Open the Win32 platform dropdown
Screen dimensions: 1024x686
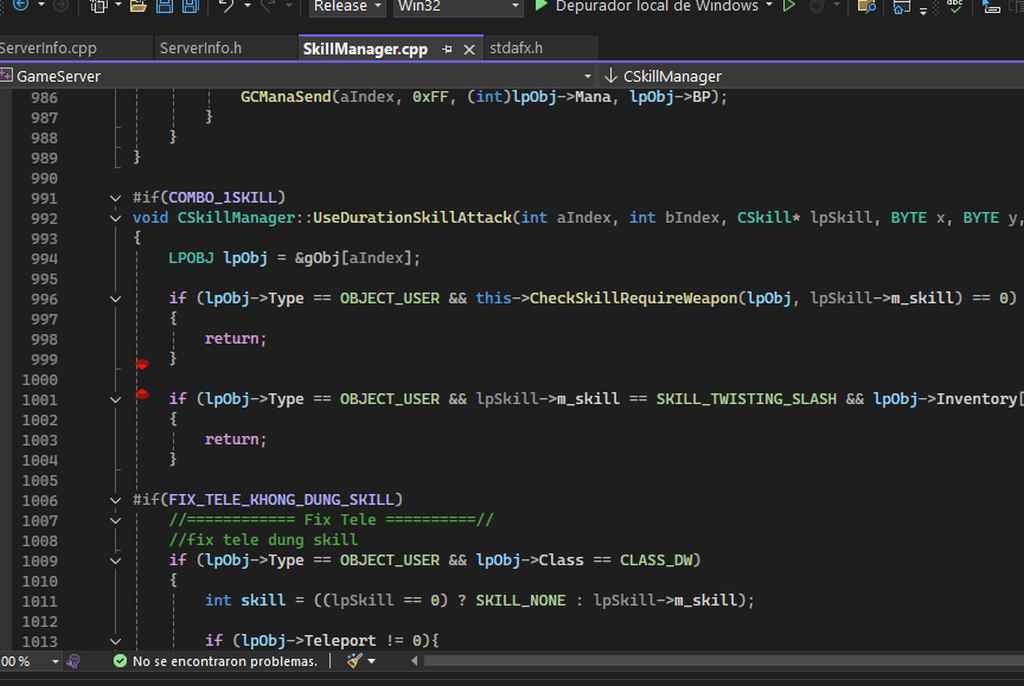[458, 7]
